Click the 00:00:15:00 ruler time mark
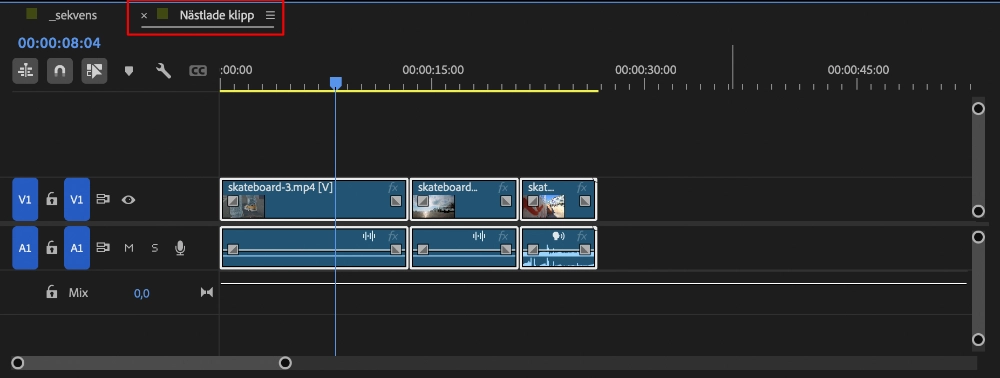The width and height of the screenshot is (1000, 378). (x=433, y=70)
